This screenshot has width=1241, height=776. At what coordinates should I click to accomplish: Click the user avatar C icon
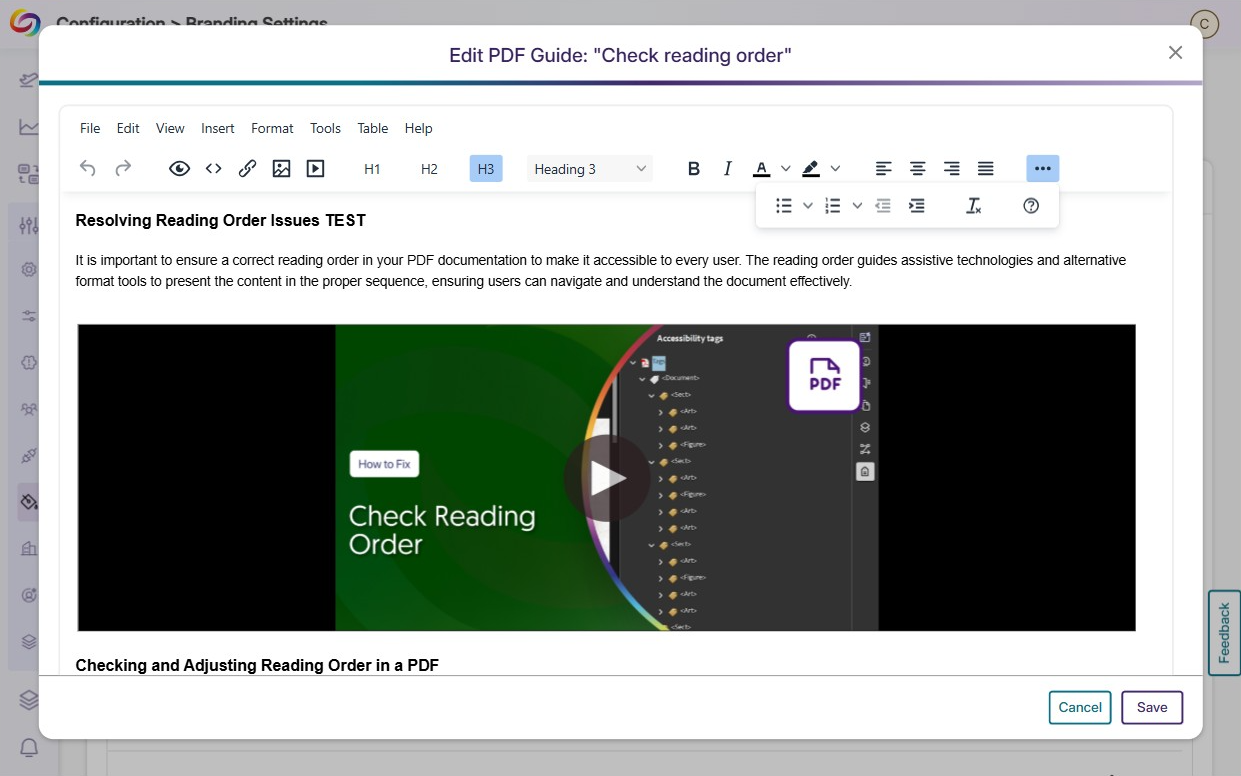1205,24
